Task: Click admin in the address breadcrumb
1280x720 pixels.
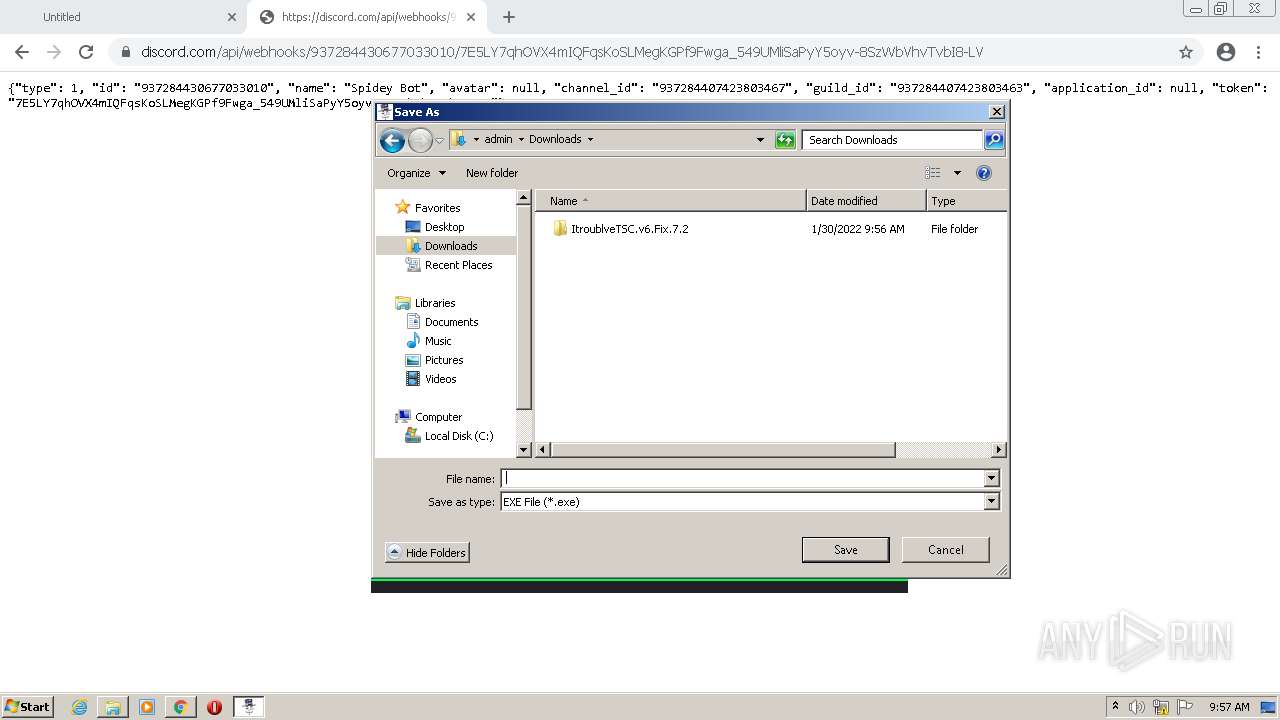Action: pos(498,140)
